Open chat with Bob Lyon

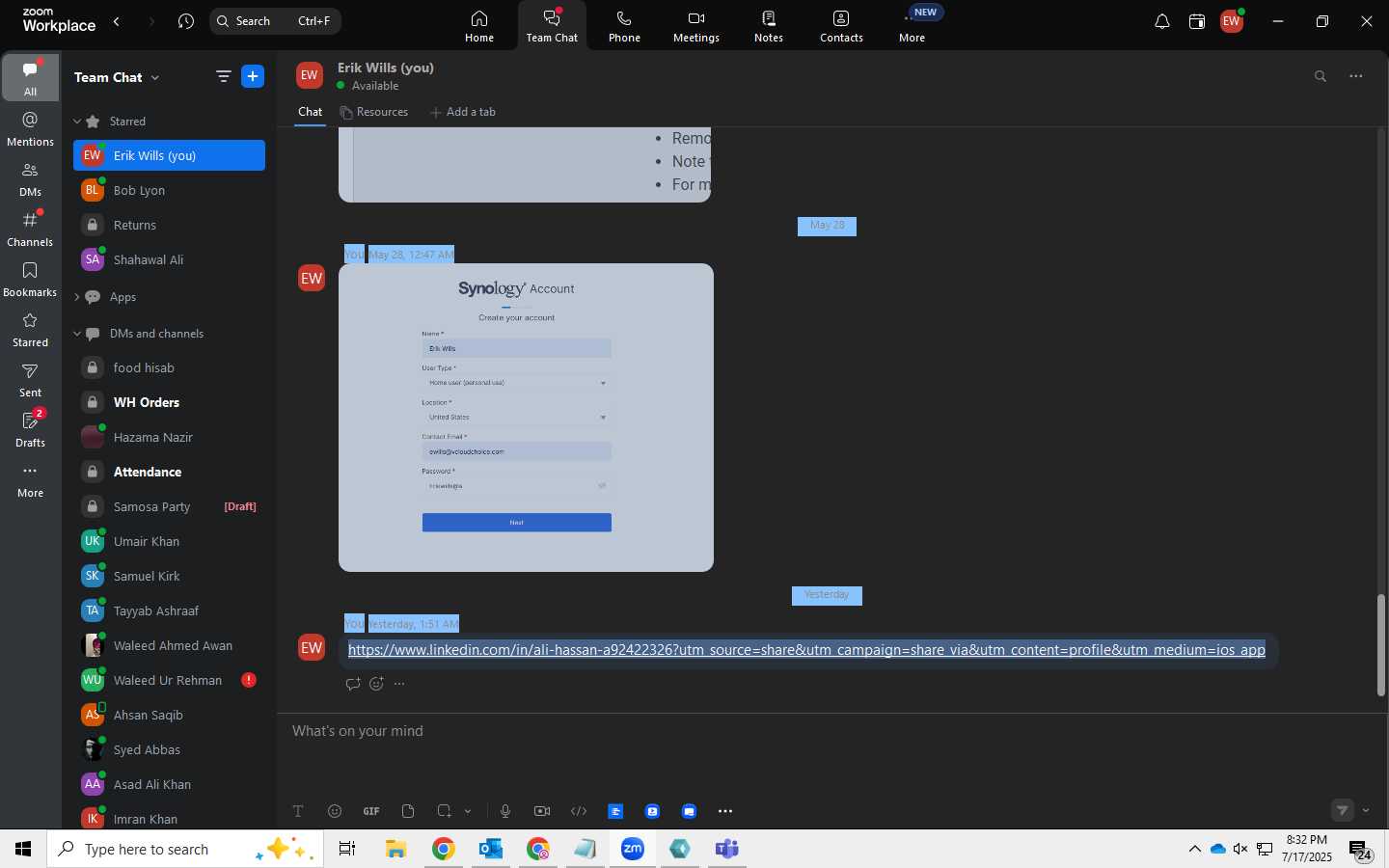(169, 190)
